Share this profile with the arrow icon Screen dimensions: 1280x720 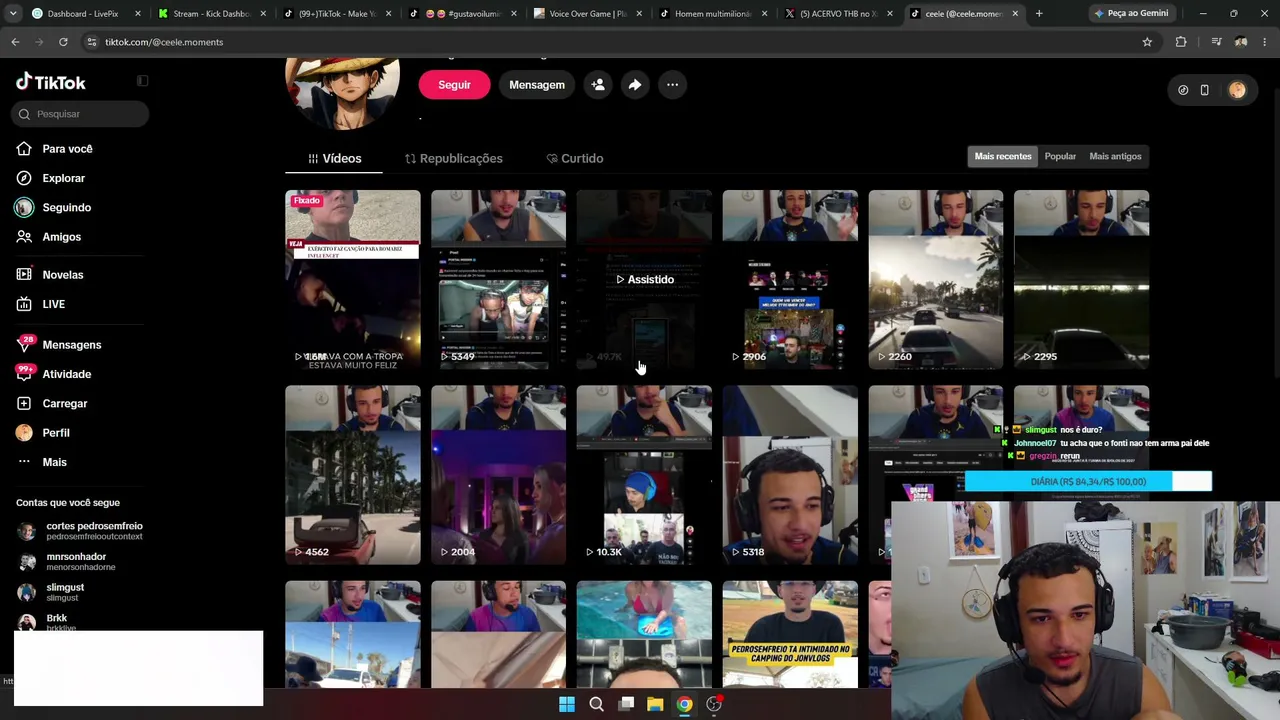click(635, 85)
